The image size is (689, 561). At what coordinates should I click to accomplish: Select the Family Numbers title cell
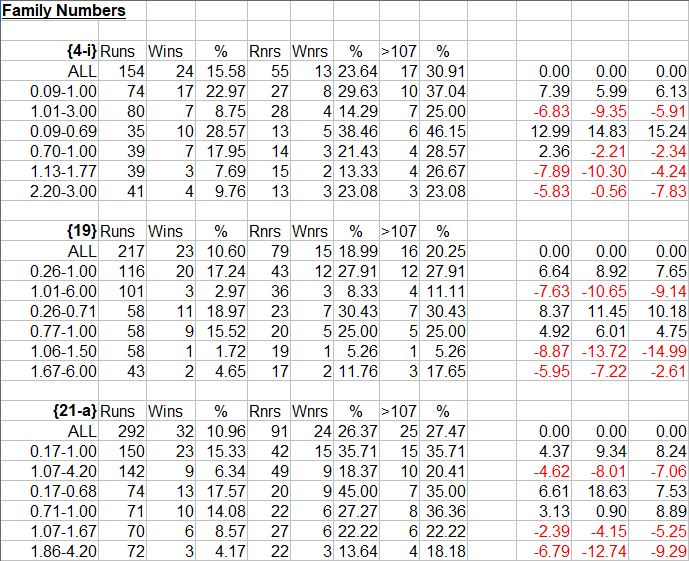64,11
